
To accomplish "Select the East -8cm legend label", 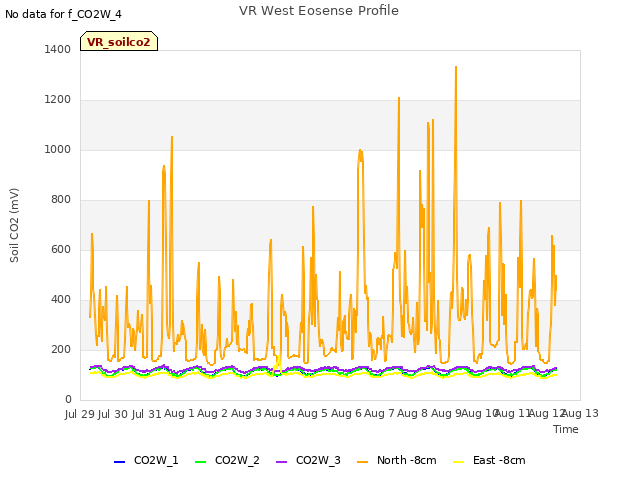I will tap(499, 460).
